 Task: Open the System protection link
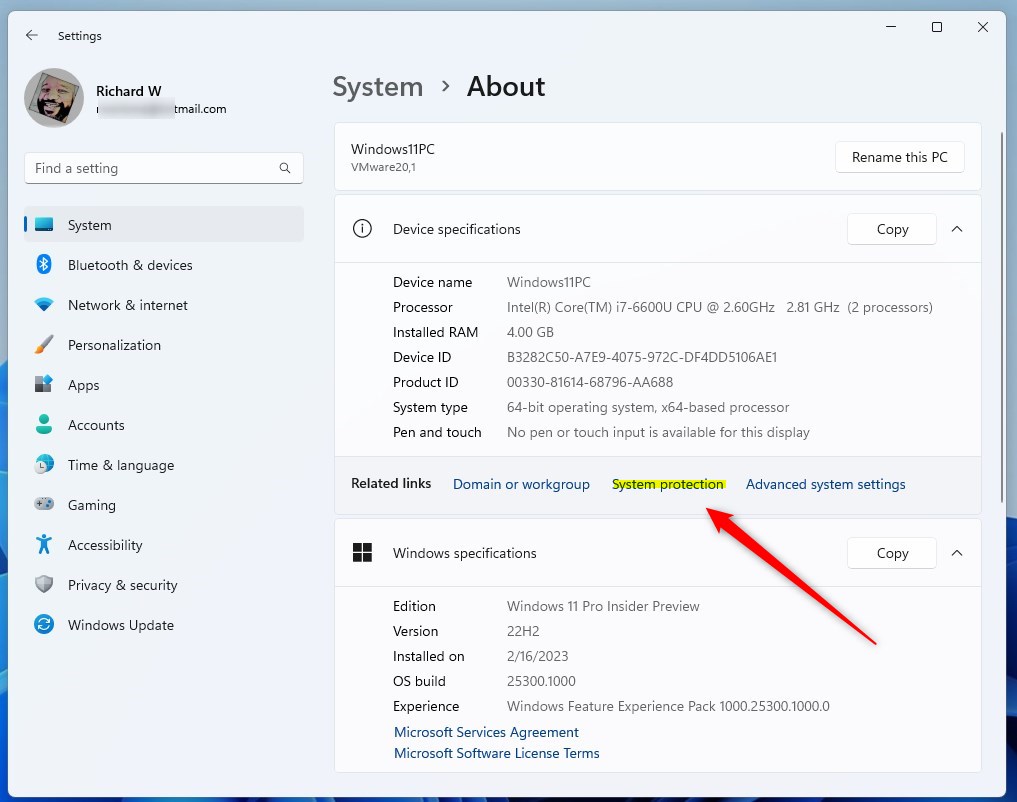(668, 484)
